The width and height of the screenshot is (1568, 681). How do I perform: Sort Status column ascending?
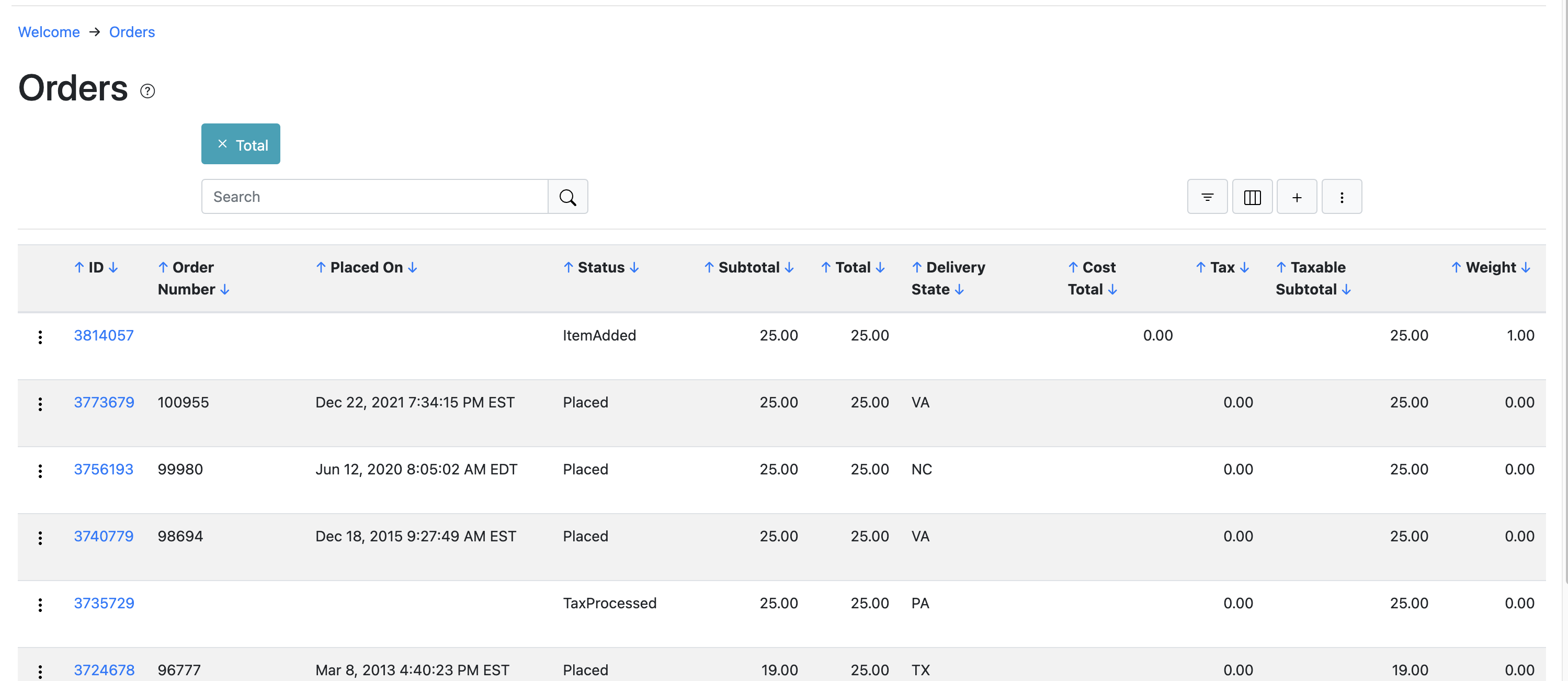click(x=569, y=267)
